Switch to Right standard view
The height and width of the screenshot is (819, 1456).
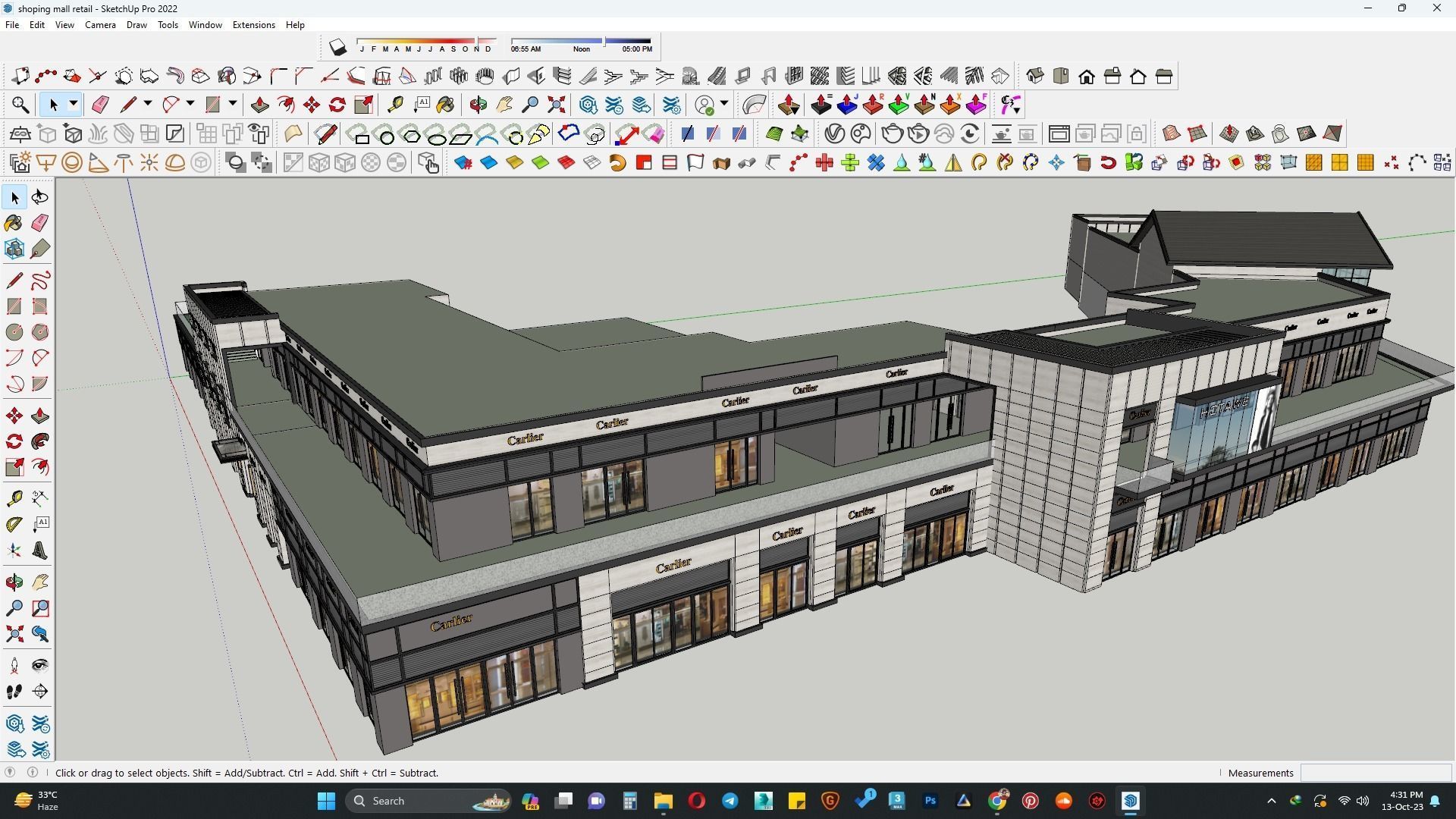tap(1112, 76)
